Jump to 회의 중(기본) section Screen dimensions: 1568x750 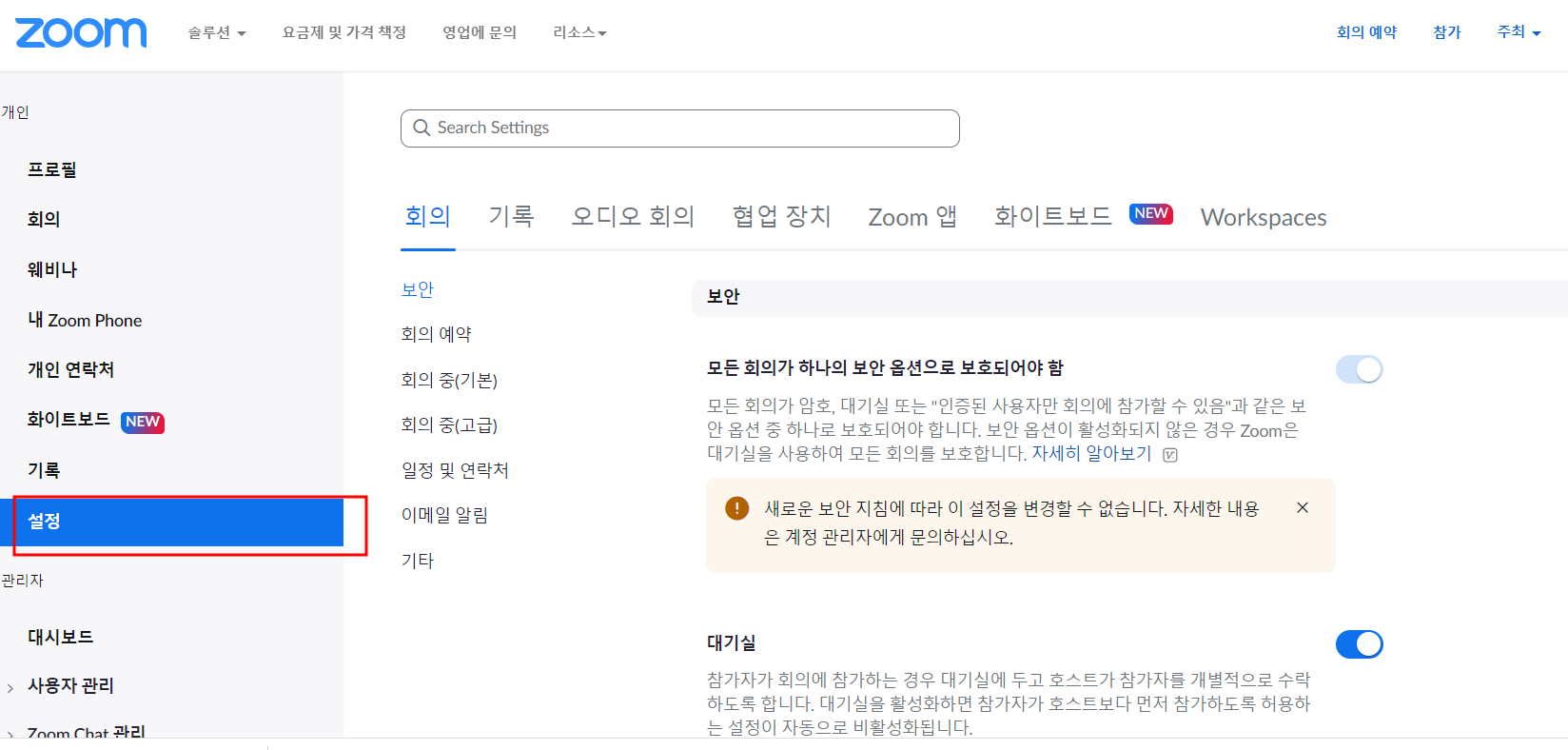click(x=449, y=380)
